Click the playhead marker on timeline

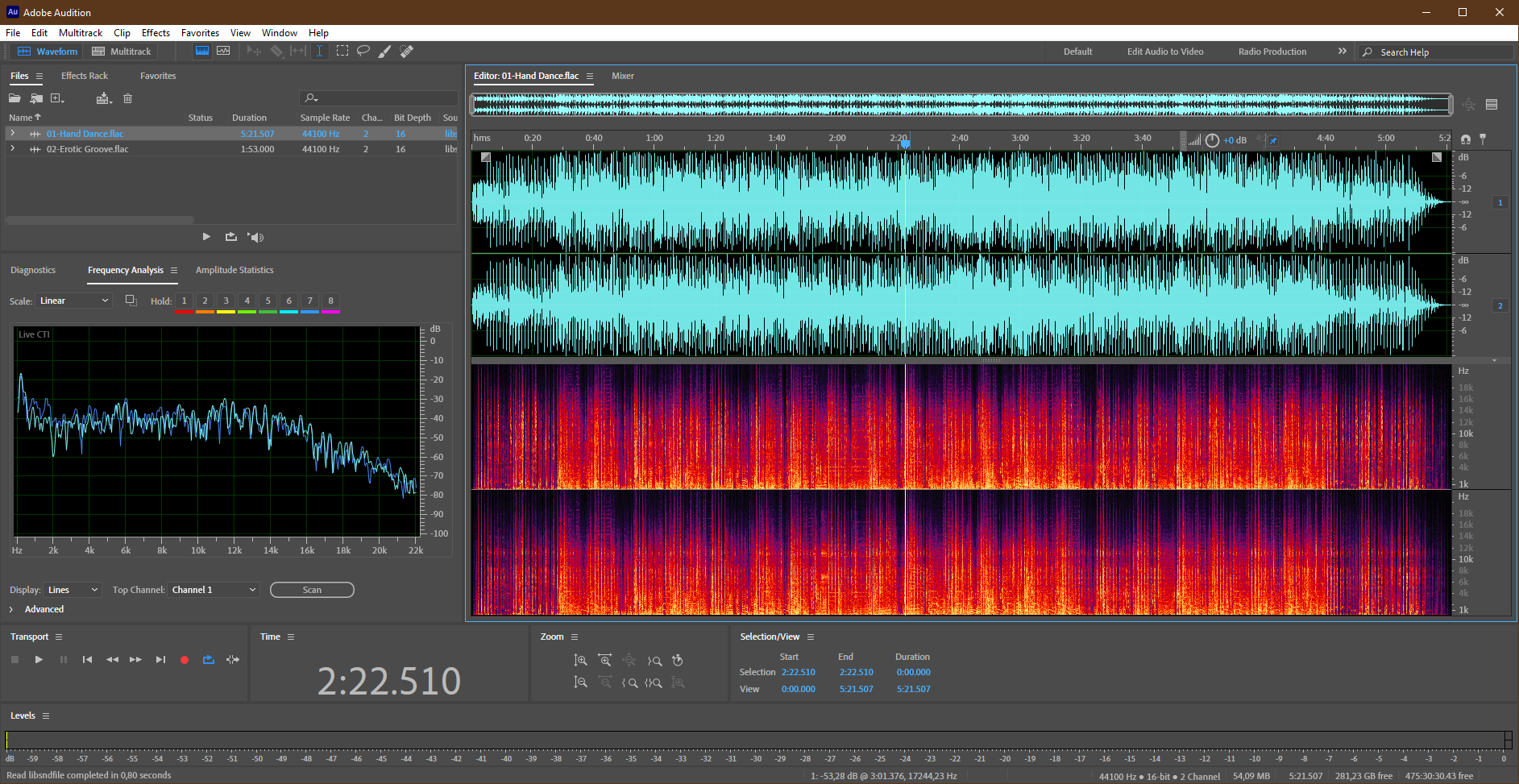point(905,143)
